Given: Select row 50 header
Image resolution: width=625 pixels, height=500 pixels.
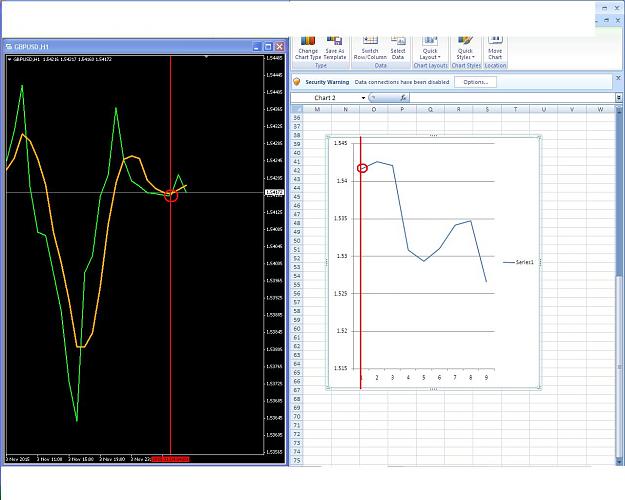Looking at the screenshot, I should click(x=297, y=241).
